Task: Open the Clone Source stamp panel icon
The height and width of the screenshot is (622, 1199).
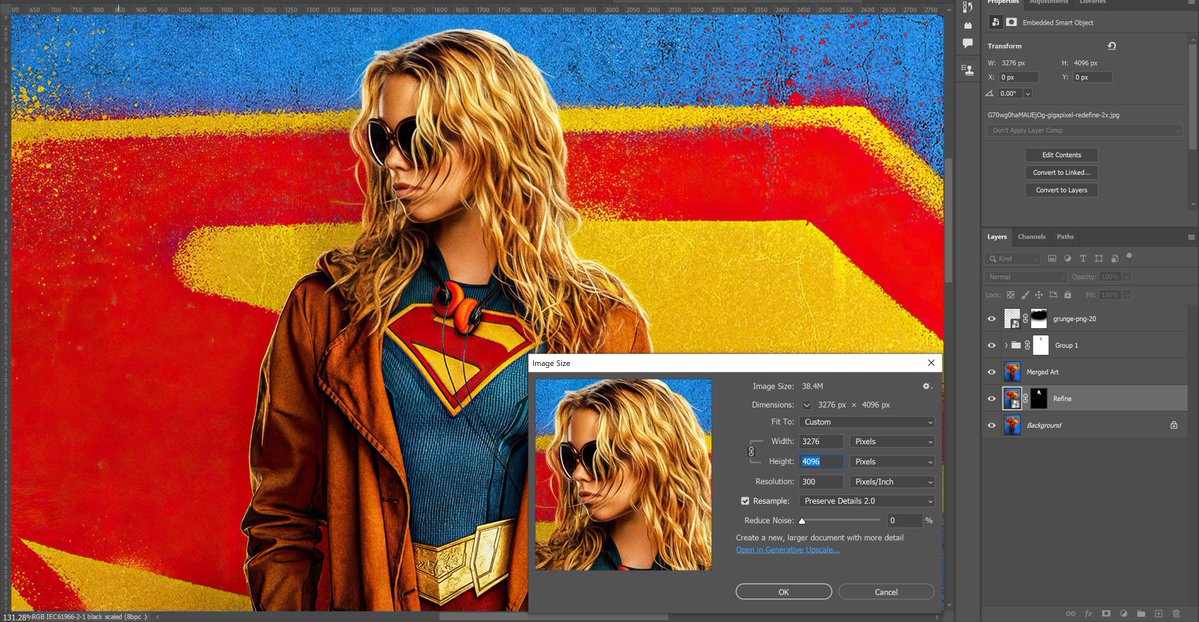Action: (x=967, y=70)
